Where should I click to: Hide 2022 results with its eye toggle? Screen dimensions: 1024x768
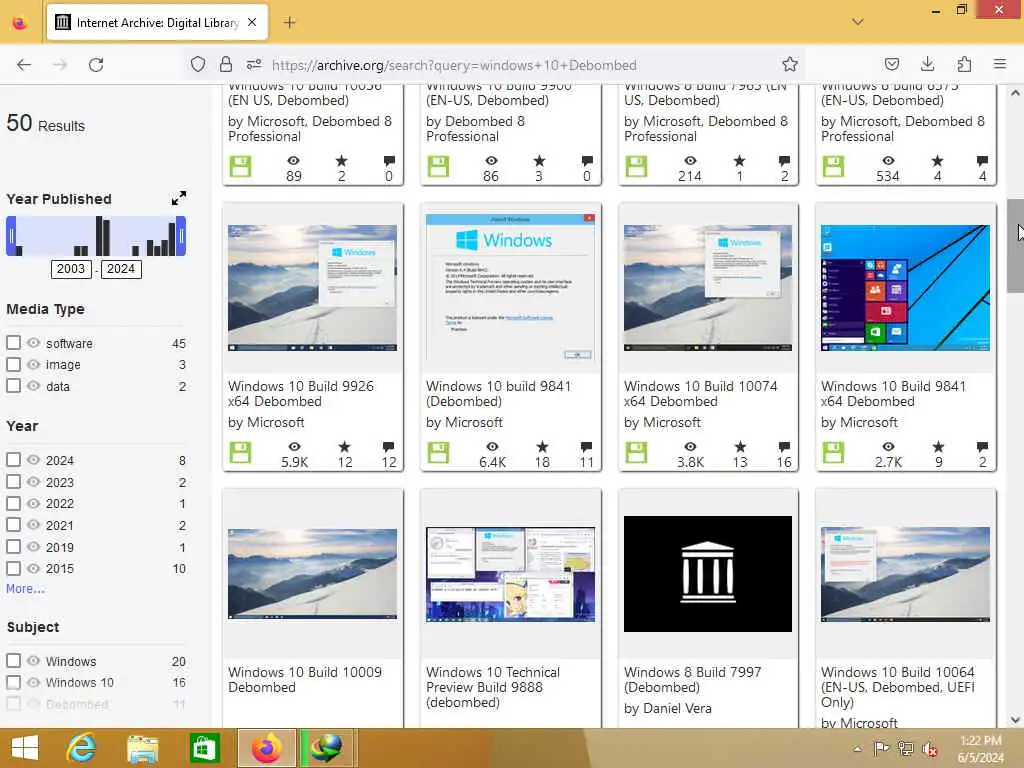pos(33,503)
